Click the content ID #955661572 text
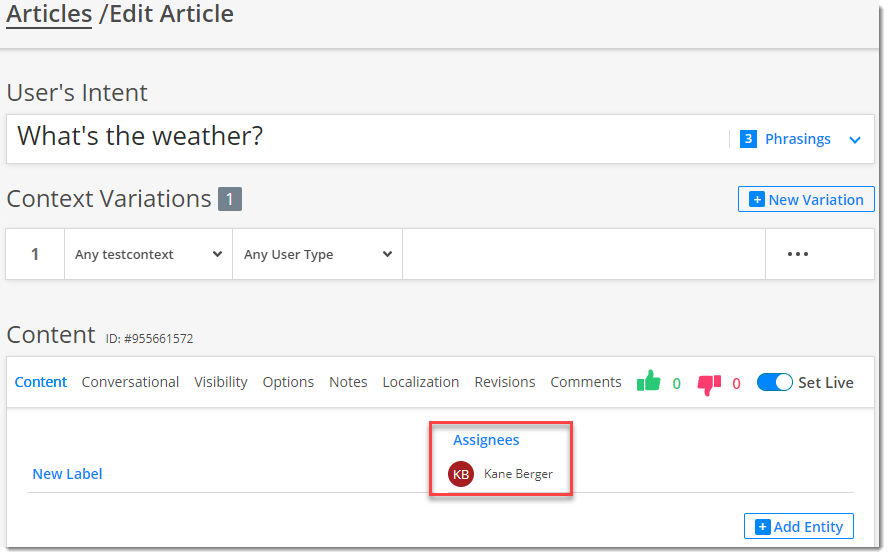The image size is (889, 557). [x=150, y=339]
